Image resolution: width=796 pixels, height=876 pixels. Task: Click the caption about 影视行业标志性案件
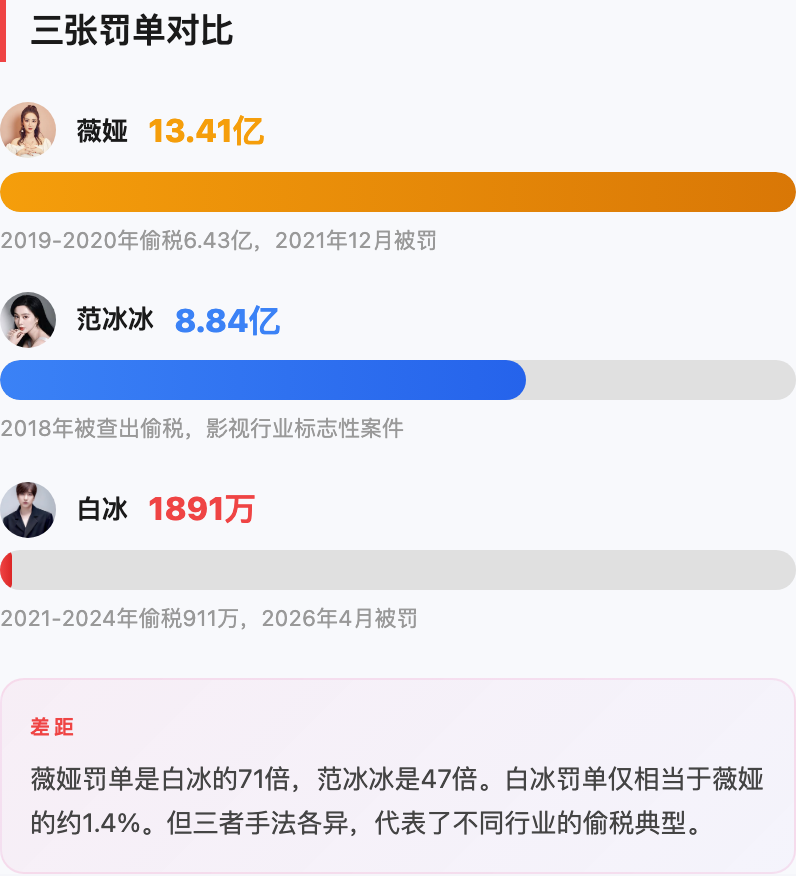point(202,429)
